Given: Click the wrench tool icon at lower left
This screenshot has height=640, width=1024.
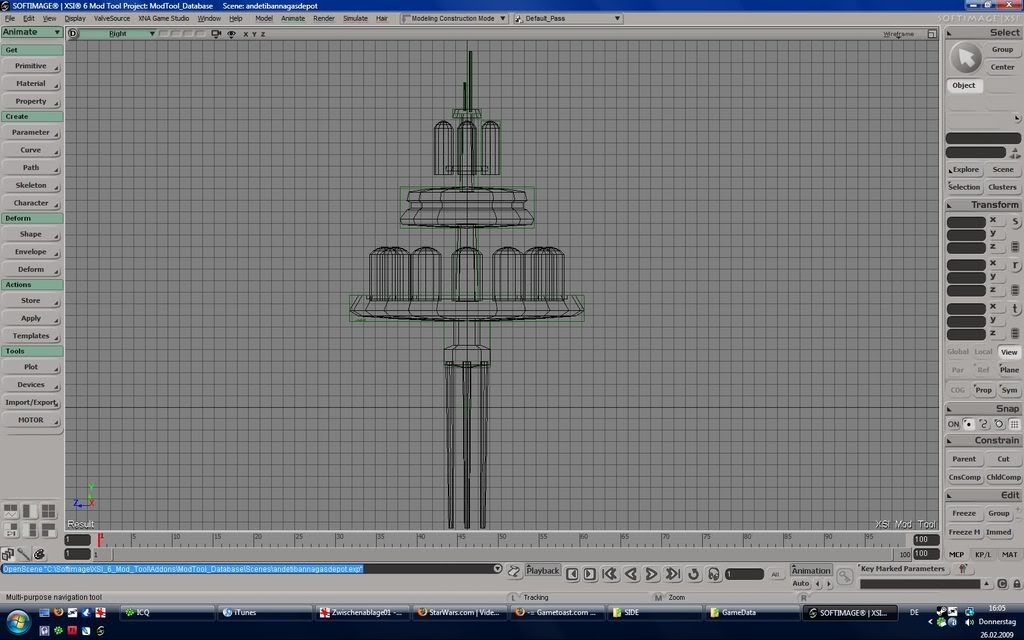Looking at the screenshot, I should (x=24, y=554).
